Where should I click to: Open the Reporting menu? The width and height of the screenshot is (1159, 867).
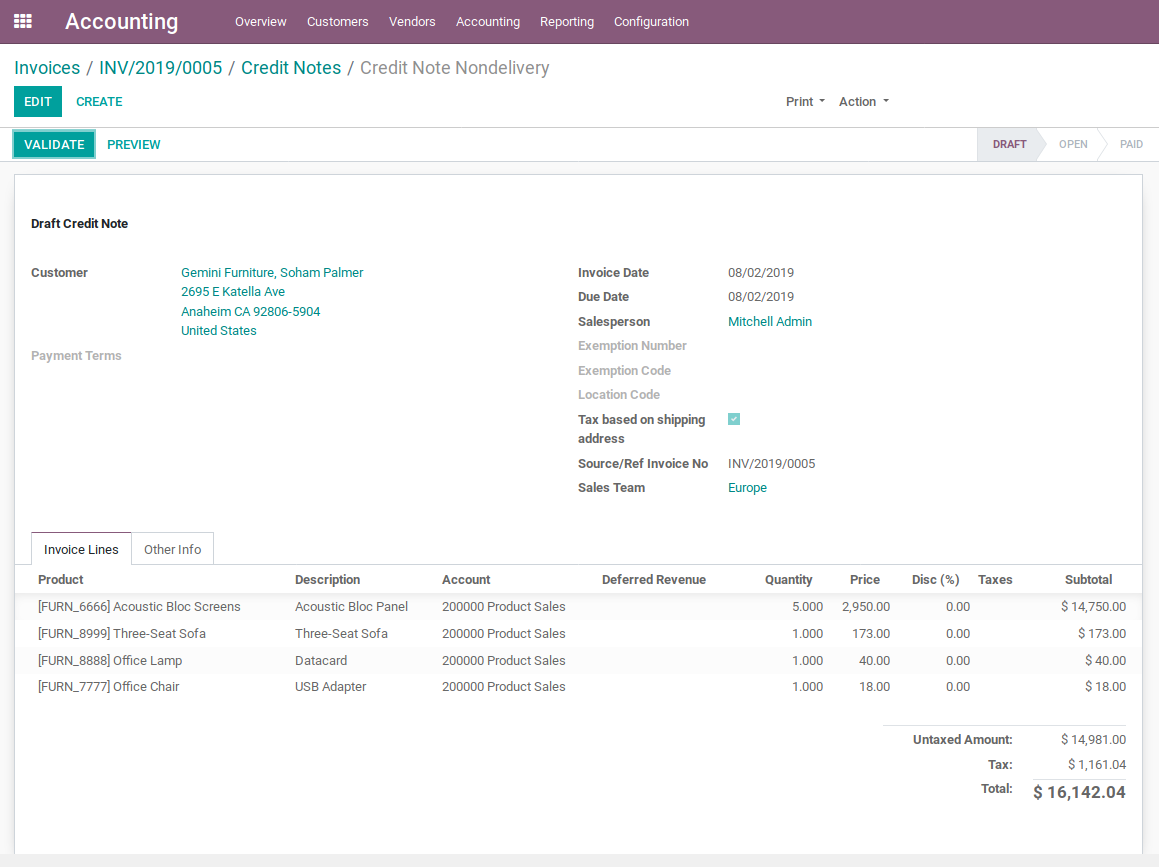coord(566,22)
